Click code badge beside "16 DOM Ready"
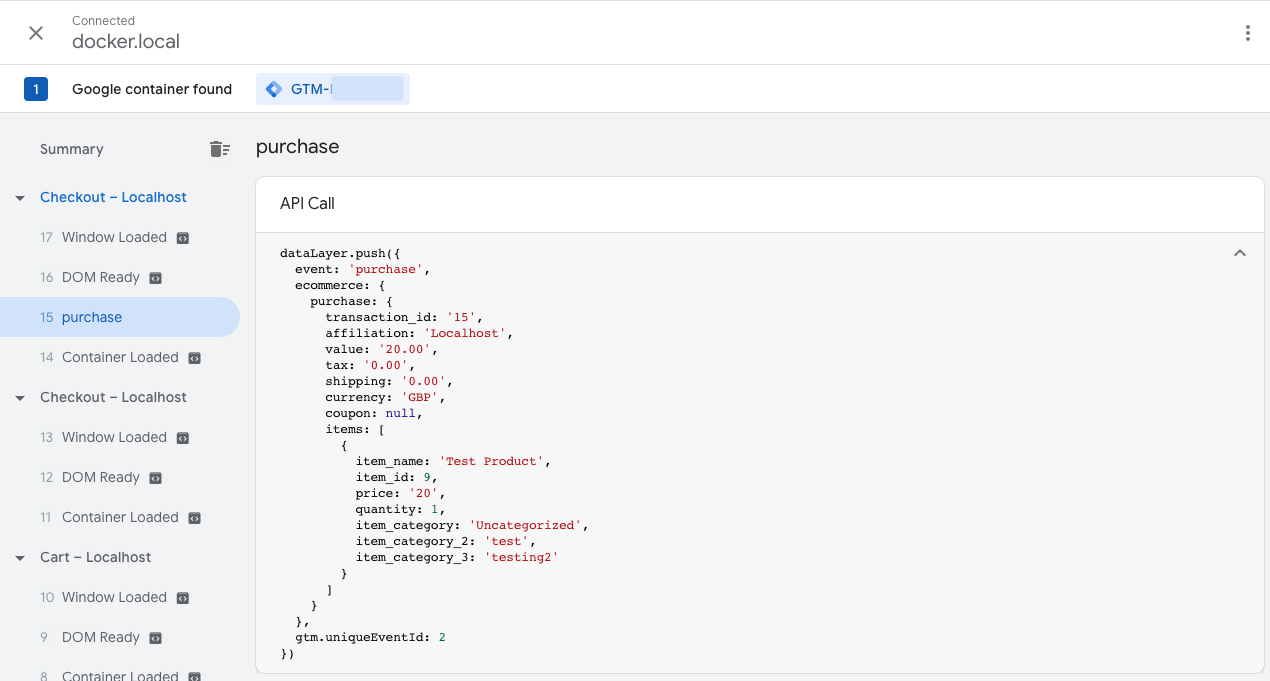The height and width of the screenshot is (681, 1270). click(153, 277)
